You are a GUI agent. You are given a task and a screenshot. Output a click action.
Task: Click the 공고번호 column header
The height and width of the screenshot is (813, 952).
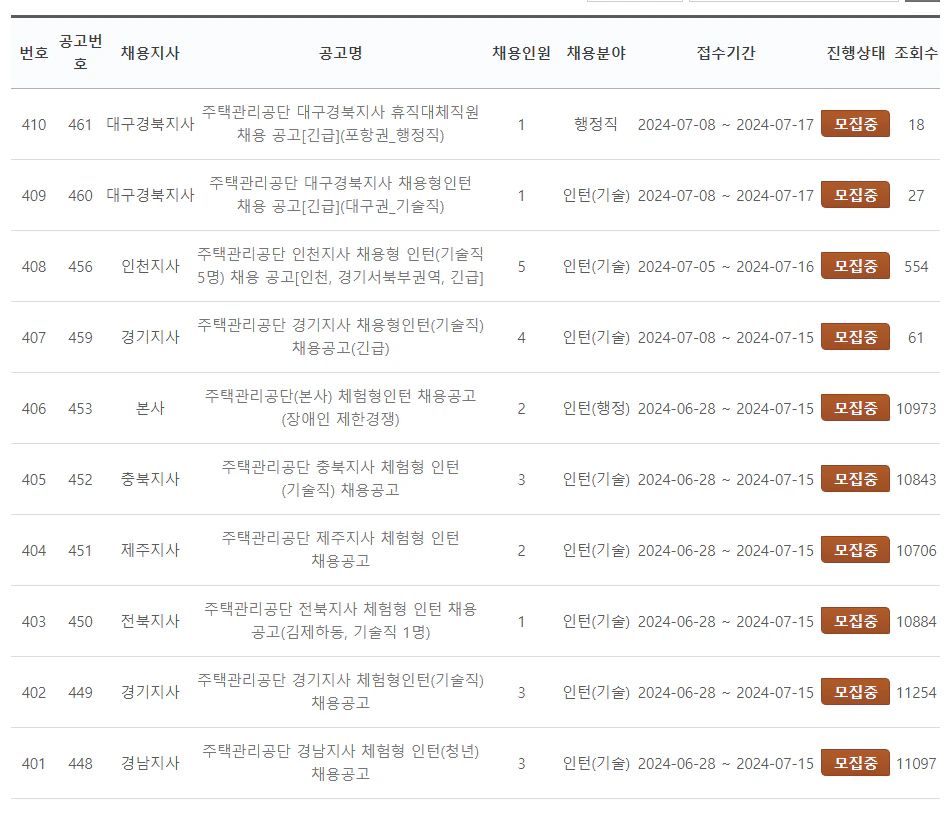(x=76, y=53)
